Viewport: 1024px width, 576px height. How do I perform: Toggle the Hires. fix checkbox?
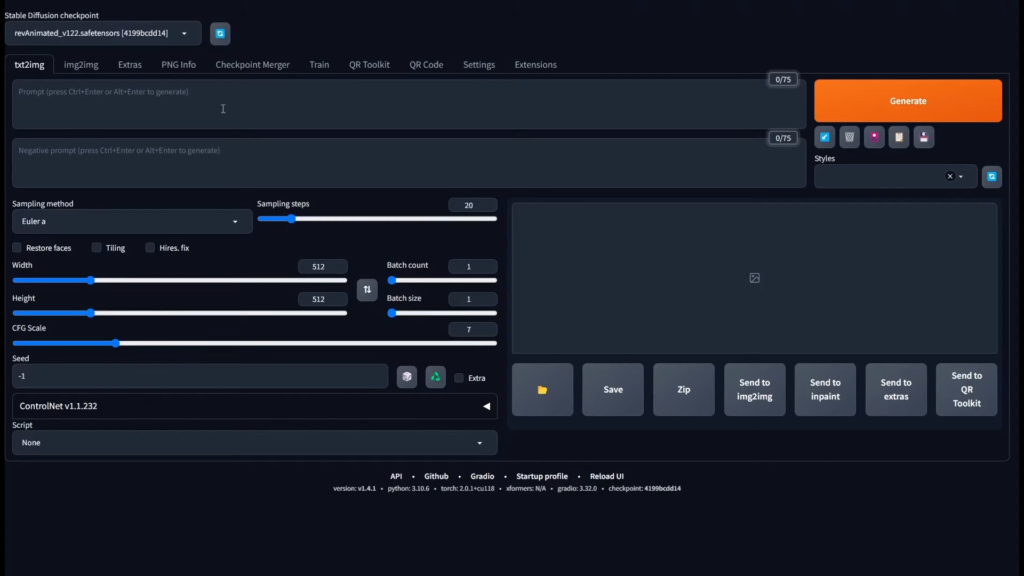(x=150, y=247)
